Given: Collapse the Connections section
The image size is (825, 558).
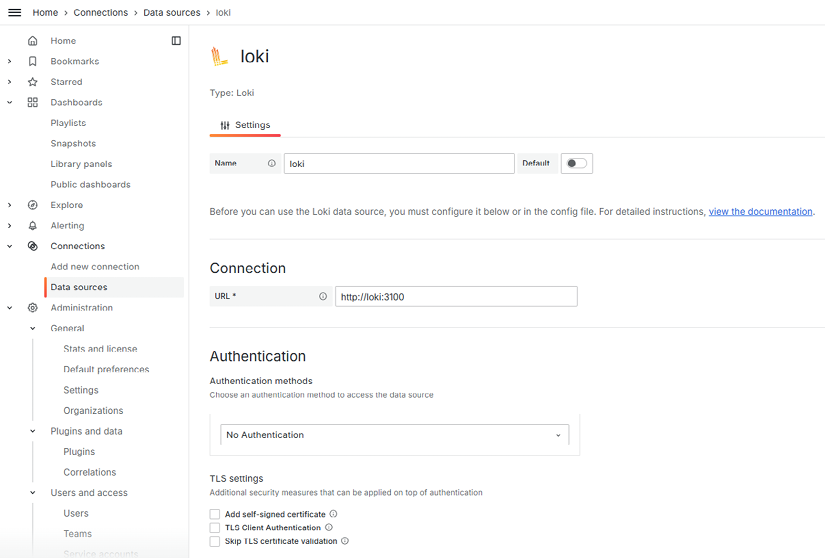Looking at the screenshot, I should click(9, 246).
